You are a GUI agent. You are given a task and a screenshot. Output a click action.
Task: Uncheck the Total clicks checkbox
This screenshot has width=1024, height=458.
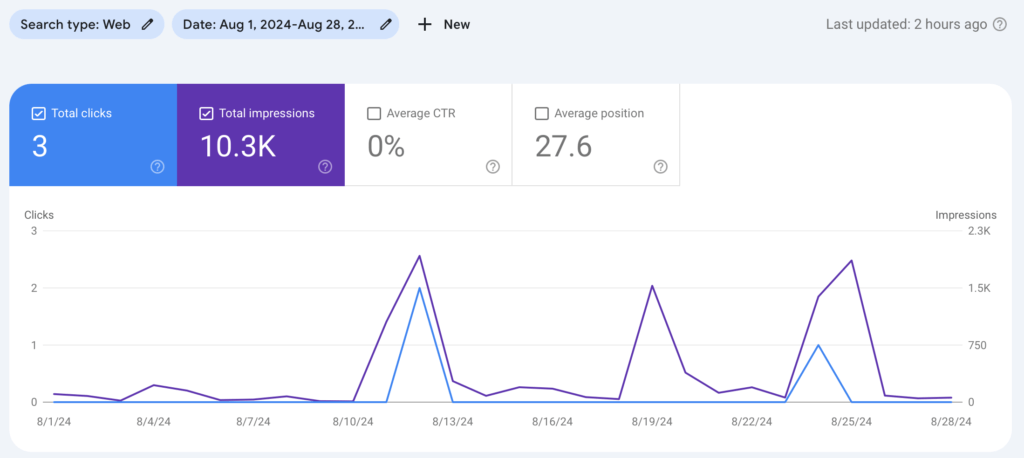(39, 113)
